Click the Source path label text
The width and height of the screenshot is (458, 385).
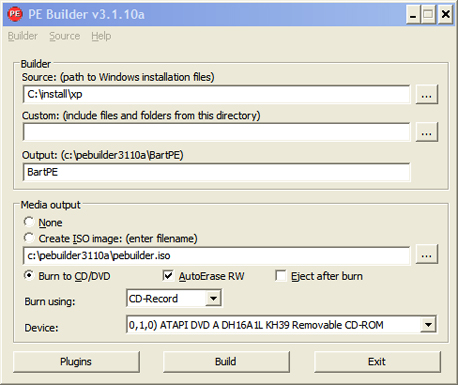click(118, 77)
